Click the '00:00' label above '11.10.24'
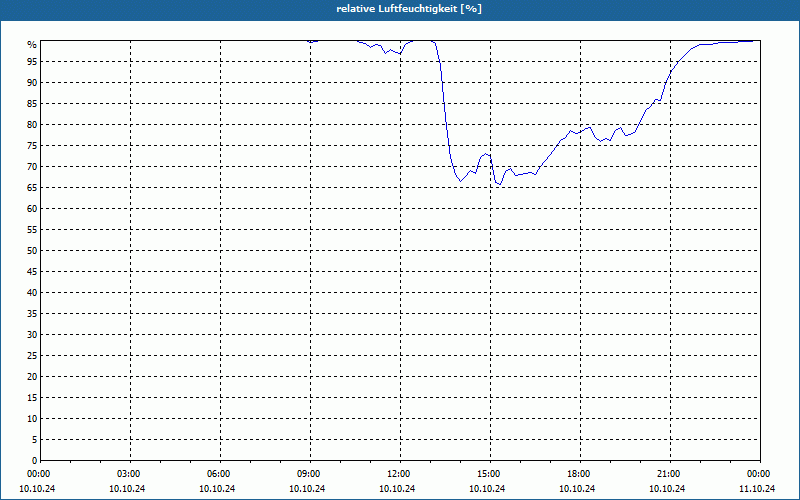The image size is (800, 500). point(760,474)
